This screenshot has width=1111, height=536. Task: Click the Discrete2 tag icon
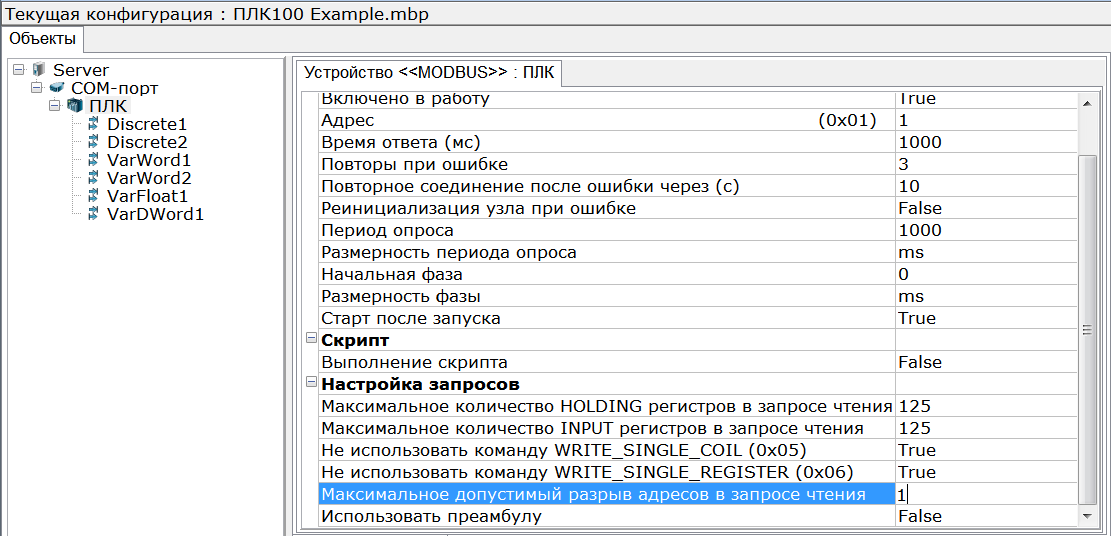tap(93, 142)
